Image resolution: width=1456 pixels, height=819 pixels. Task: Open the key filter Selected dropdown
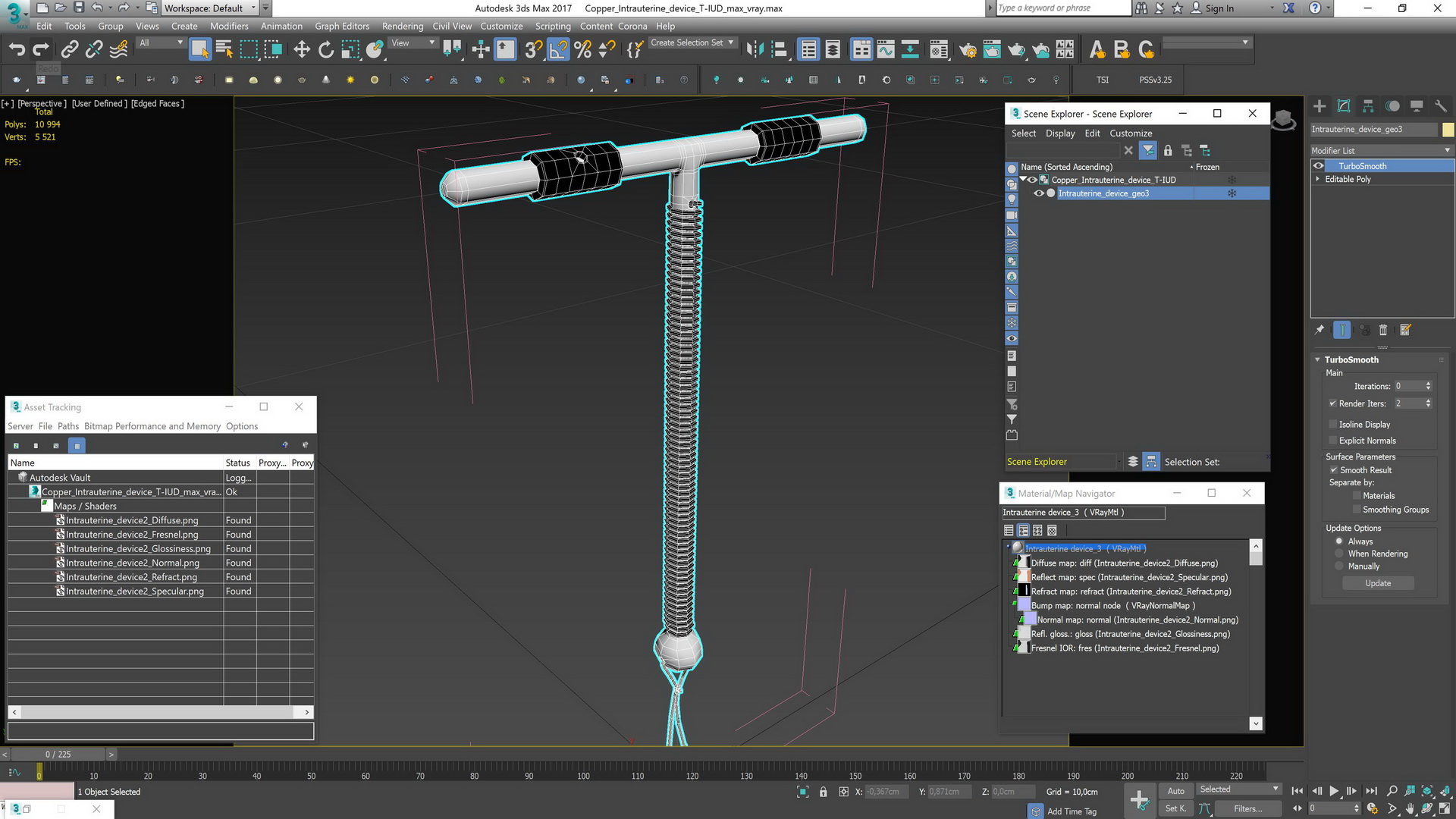pos(1239,789)
